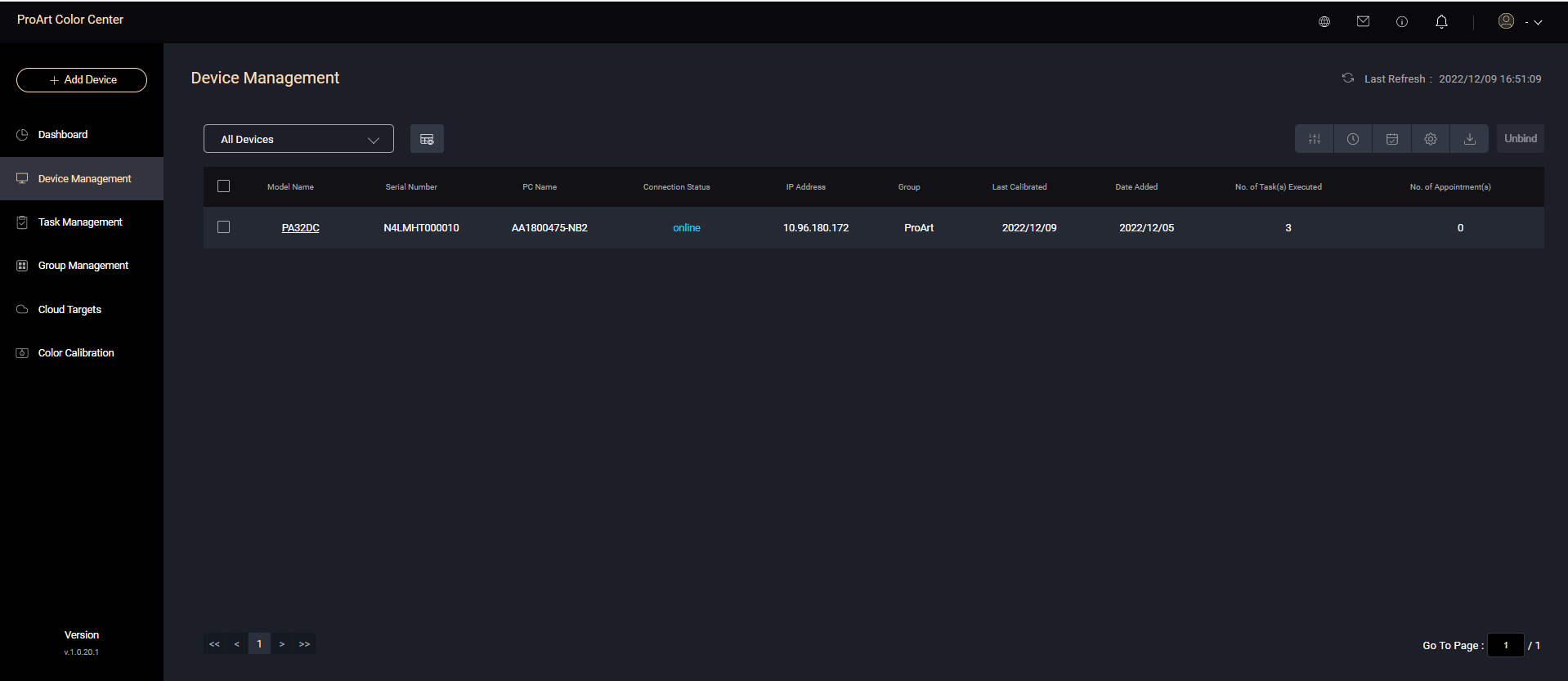Click the Go To Page input field

point(1506,645)
